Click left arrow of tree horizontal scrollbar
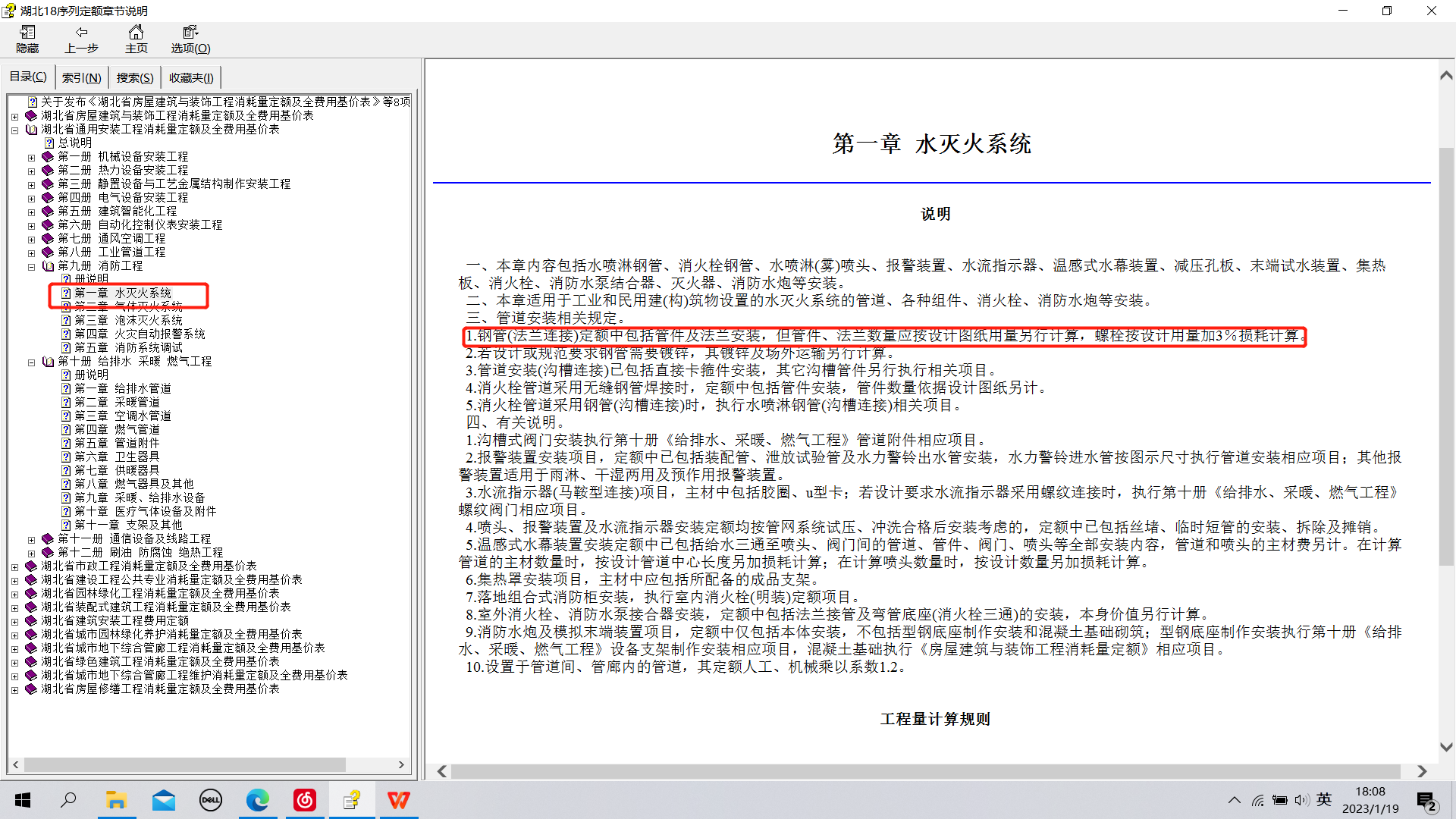 point(16,764)
